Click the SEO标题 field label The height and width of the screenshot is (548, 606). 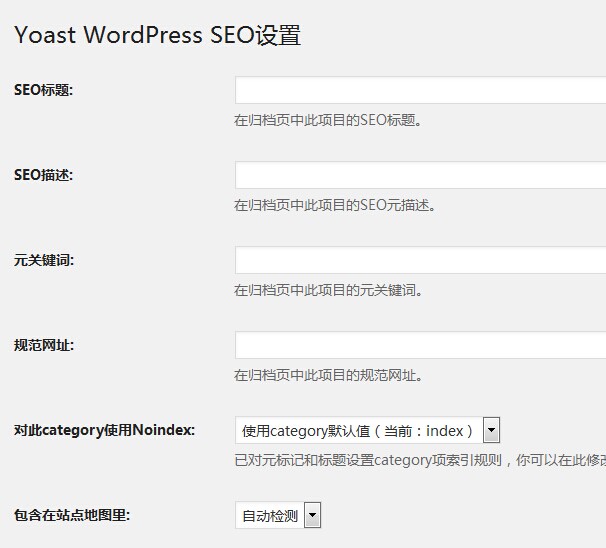click(x=43, y=90)
